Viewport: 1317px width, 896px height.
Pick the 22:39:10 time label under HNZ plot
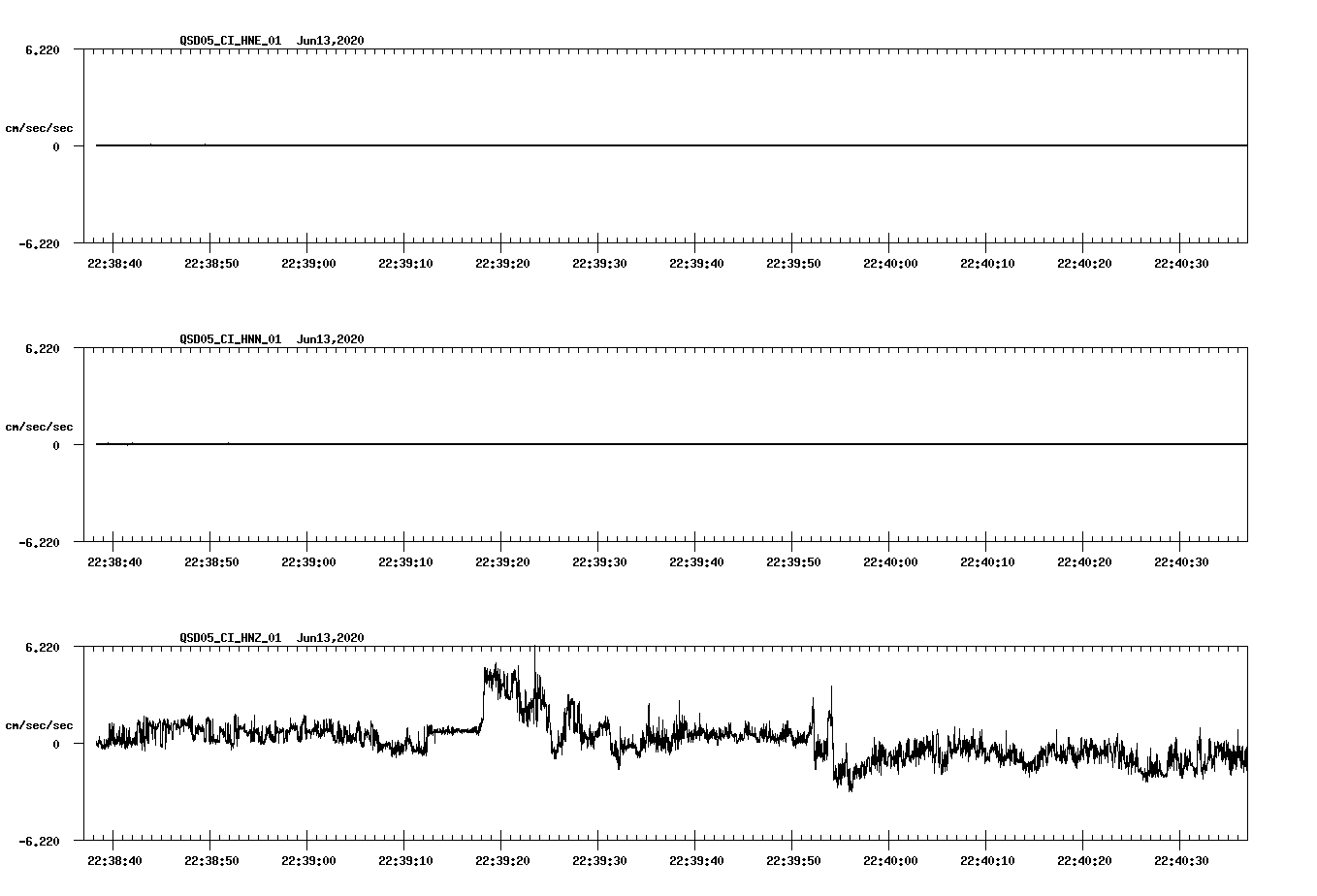[405, 861]
